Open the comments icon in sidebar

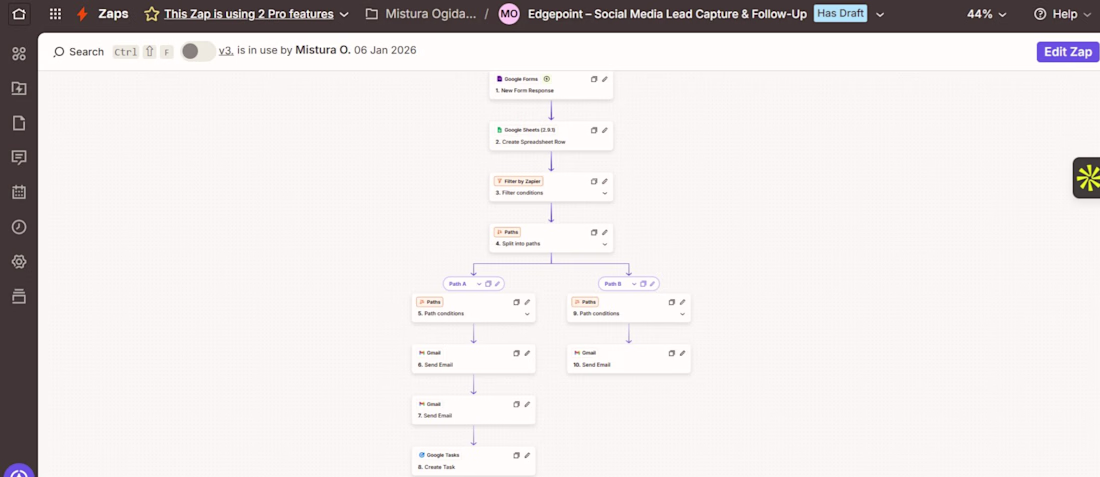[x=19, y=157]
